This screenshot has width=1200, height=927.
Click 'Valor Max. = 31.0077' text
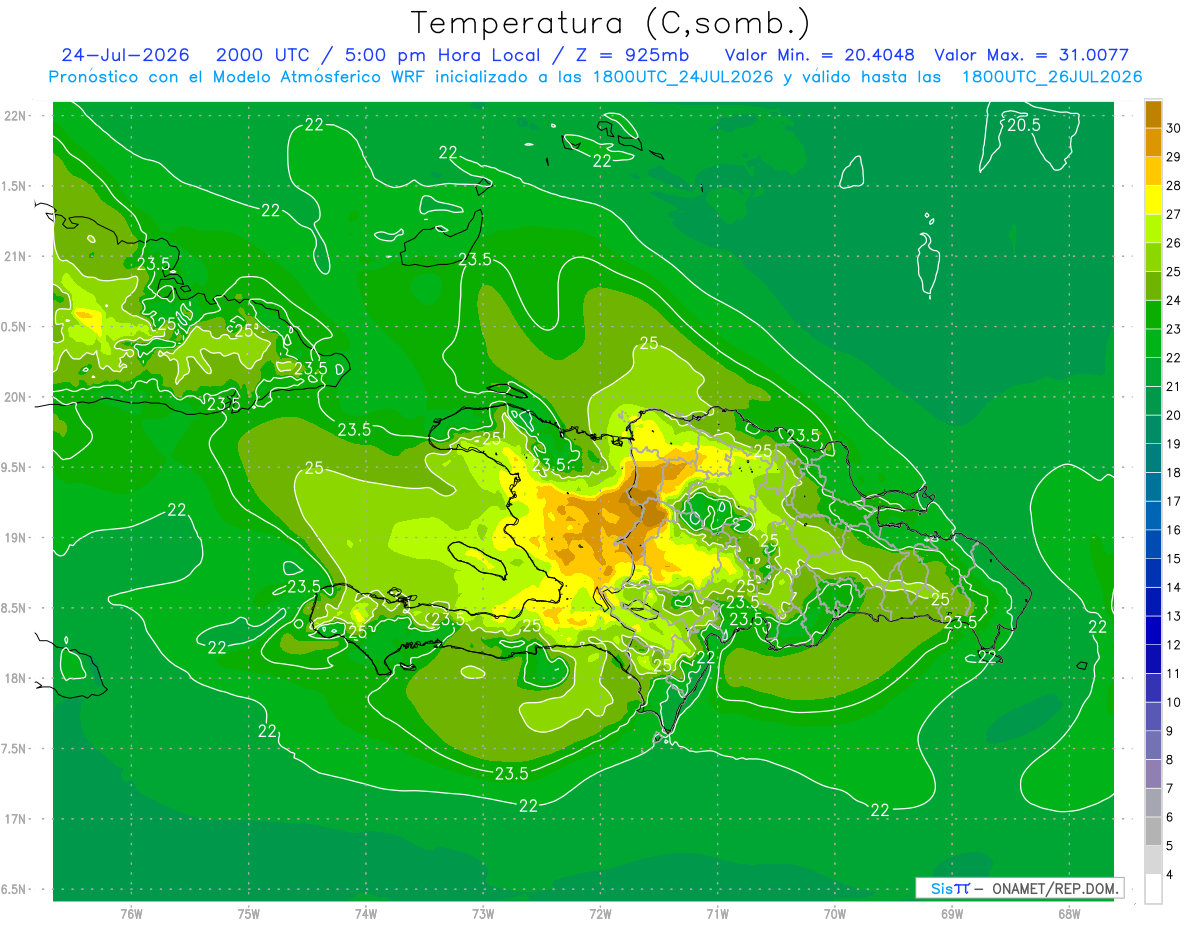click(x=1031, y=55)
